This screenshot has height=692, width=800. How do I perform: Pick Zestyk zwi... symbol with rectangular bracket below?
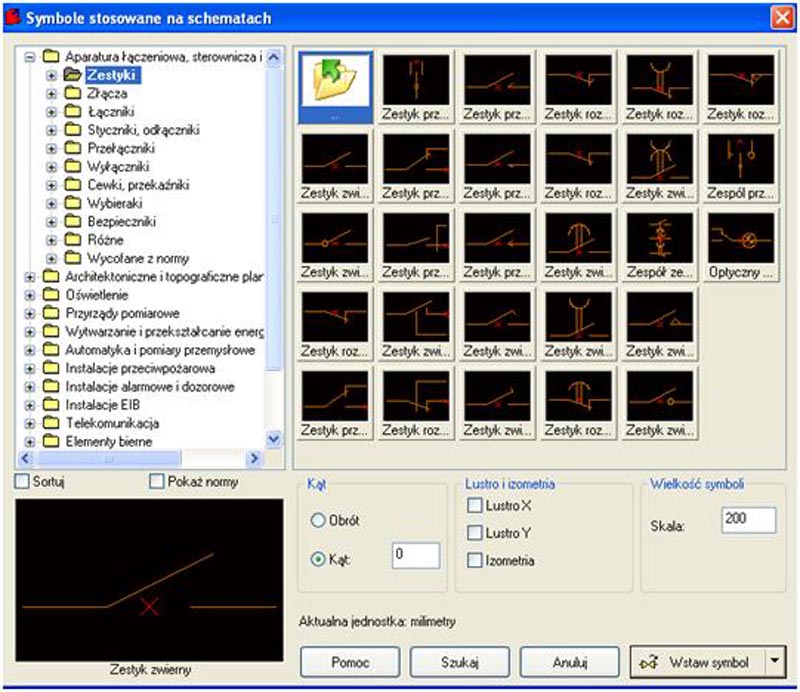click(416, 325)
